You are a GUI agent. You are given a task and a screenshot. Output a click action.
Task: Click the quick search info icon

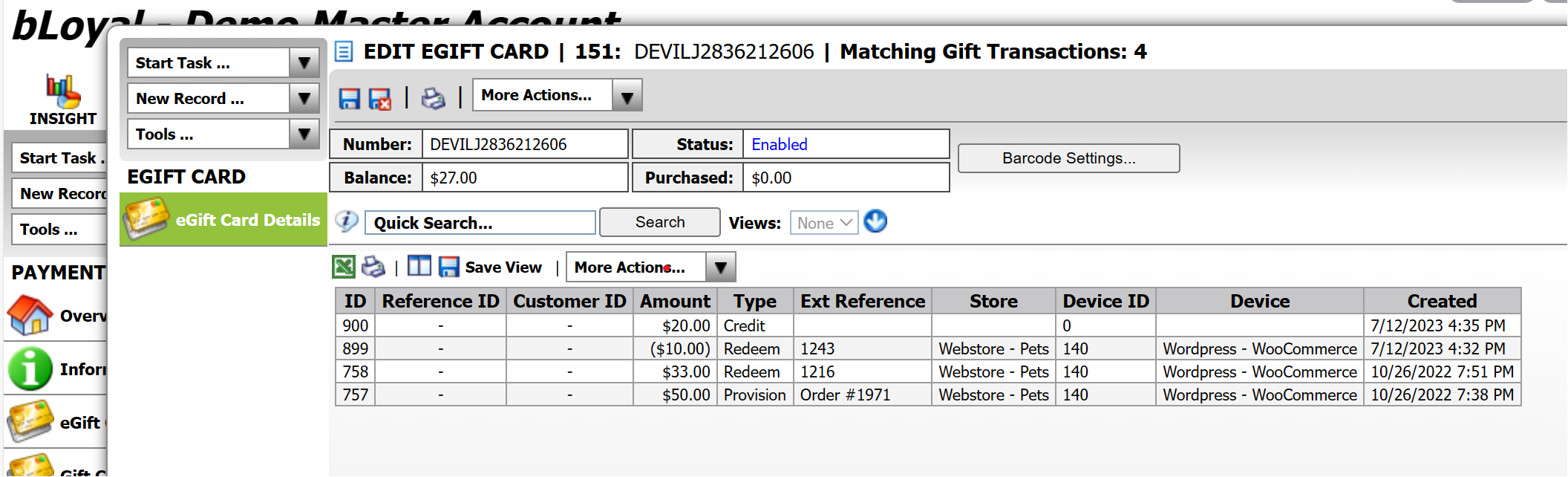pos(346,221)
